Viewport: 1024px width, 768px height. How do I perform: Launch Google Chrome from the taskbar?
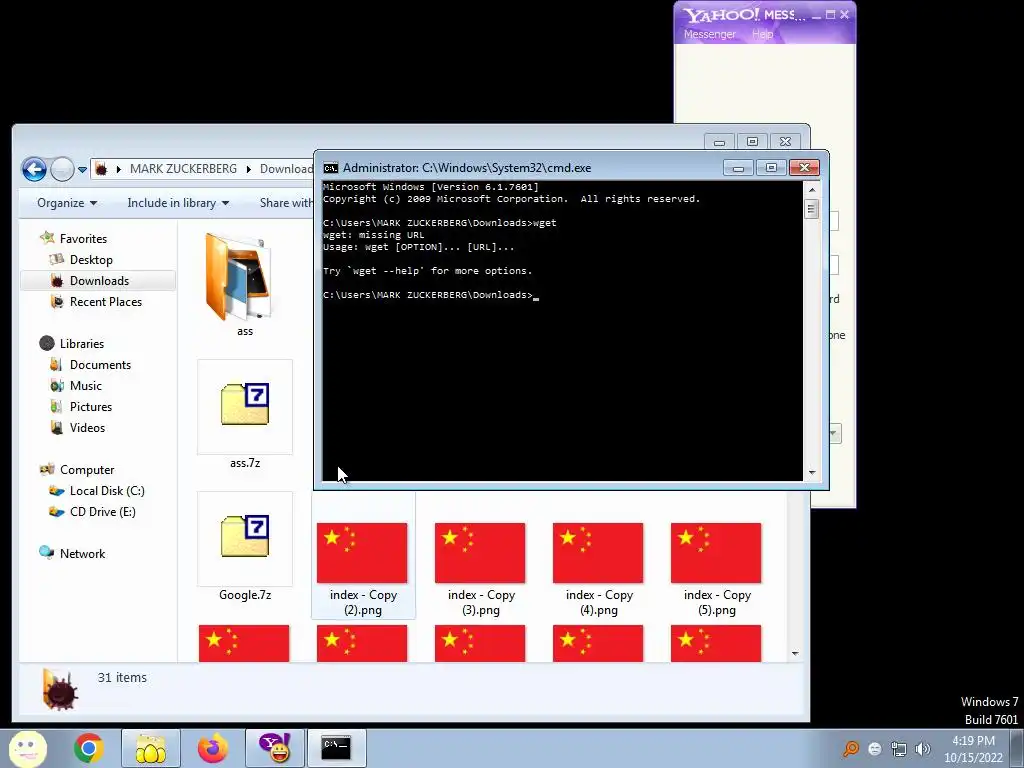point(88,748)
